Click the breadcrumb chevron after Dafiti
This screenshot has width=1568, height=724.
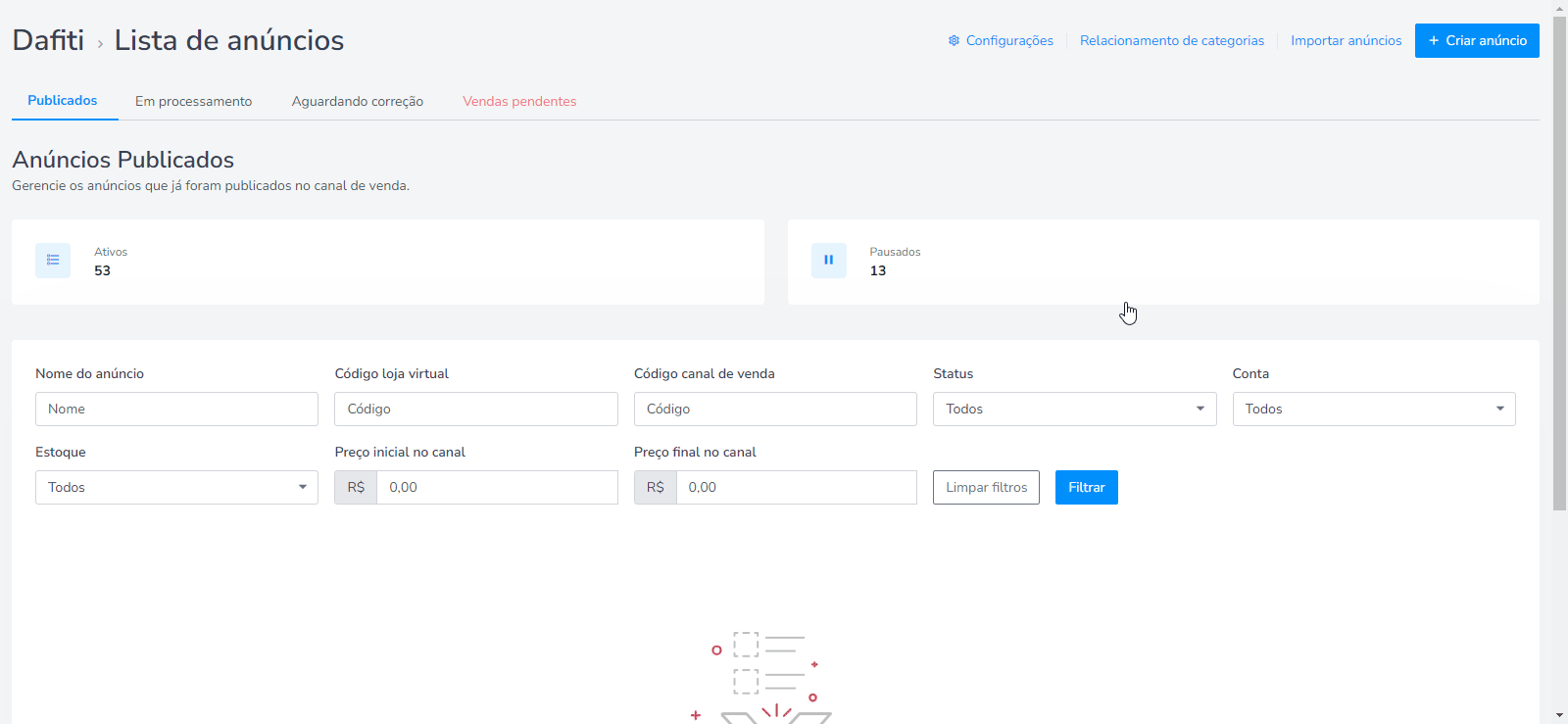tap(100, 44)
